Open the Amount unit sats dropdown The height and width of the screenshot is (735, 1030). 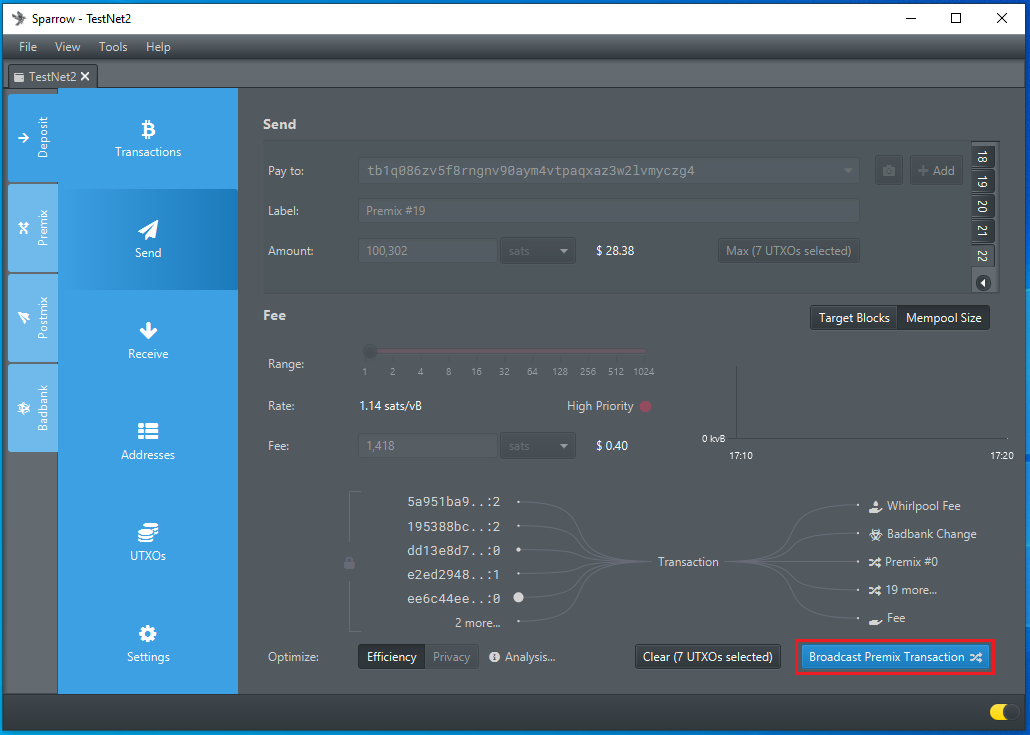pos(538,251)
